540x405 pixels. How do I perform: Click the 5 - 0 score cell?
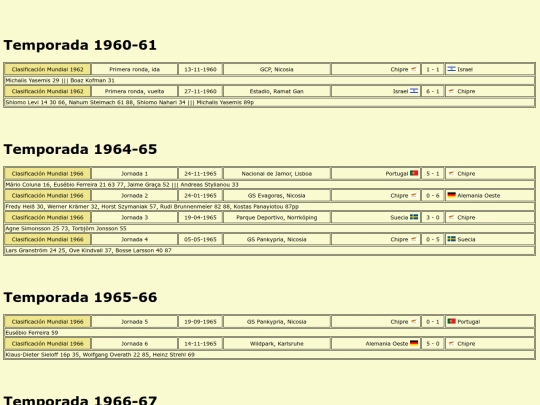433,344
